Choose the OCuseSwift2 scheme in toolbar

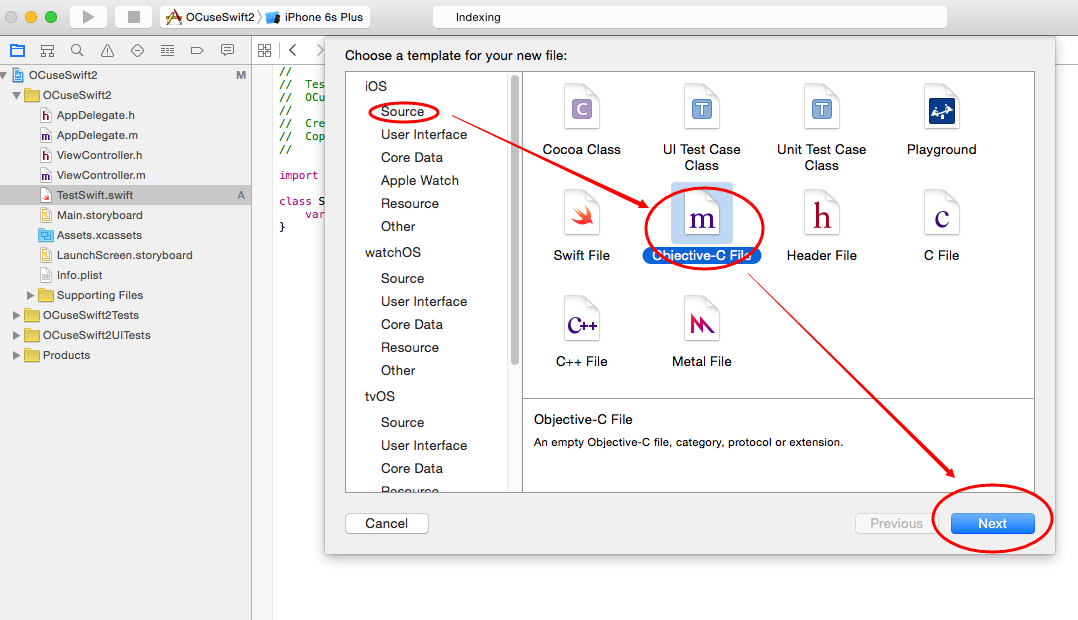pos(210,17)
